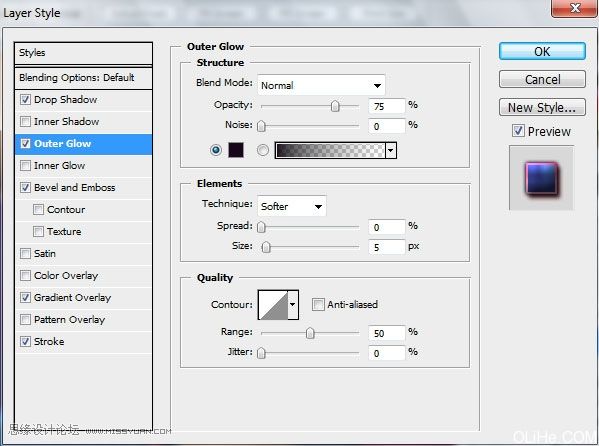The width and height of the screenshot is (599, 446).
Task: Toggle the Stroke checkbox
Action: pyautogui.click(x=25, y=341)
